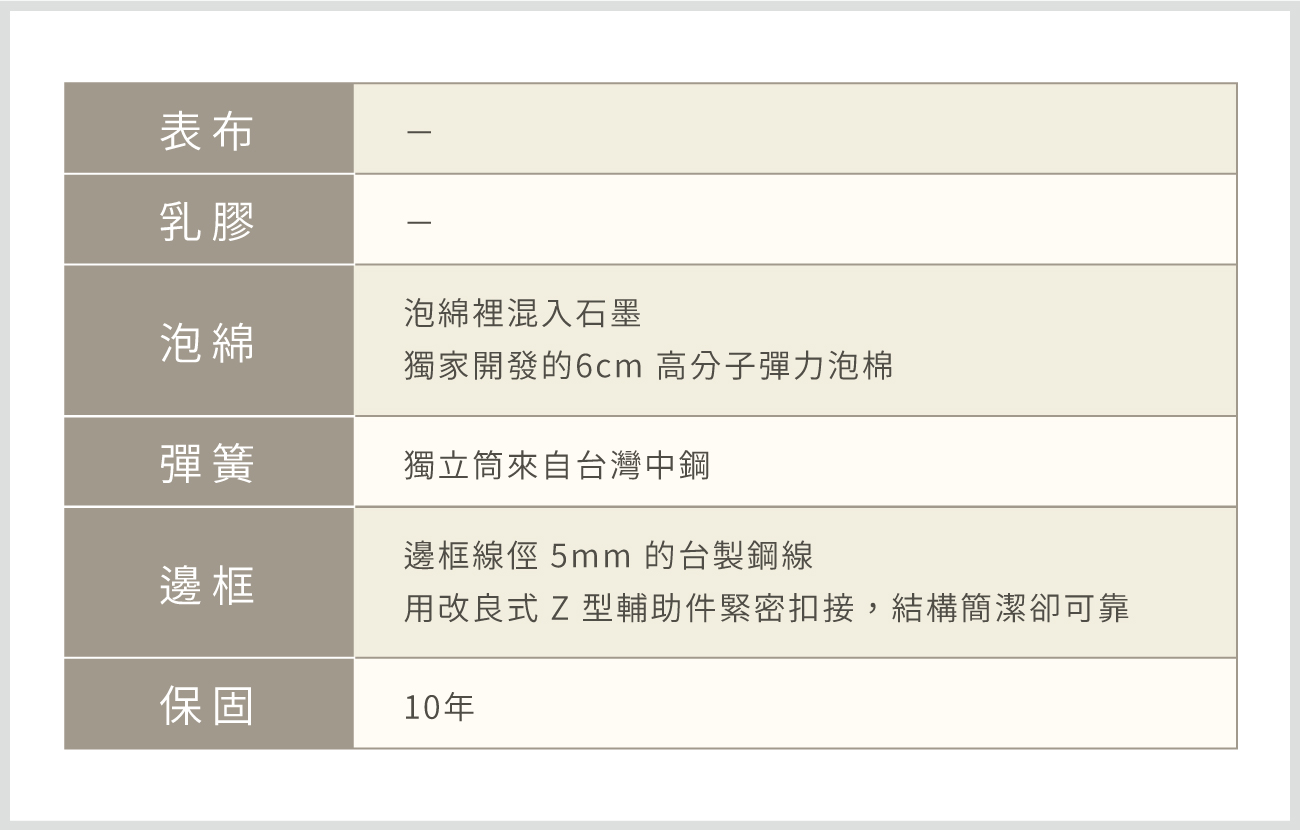This screenshot has width=1300, height=830.
Task: Click the text 泡綿裡混入石墨
Action: pyautogui.click(x=522, y=315)
